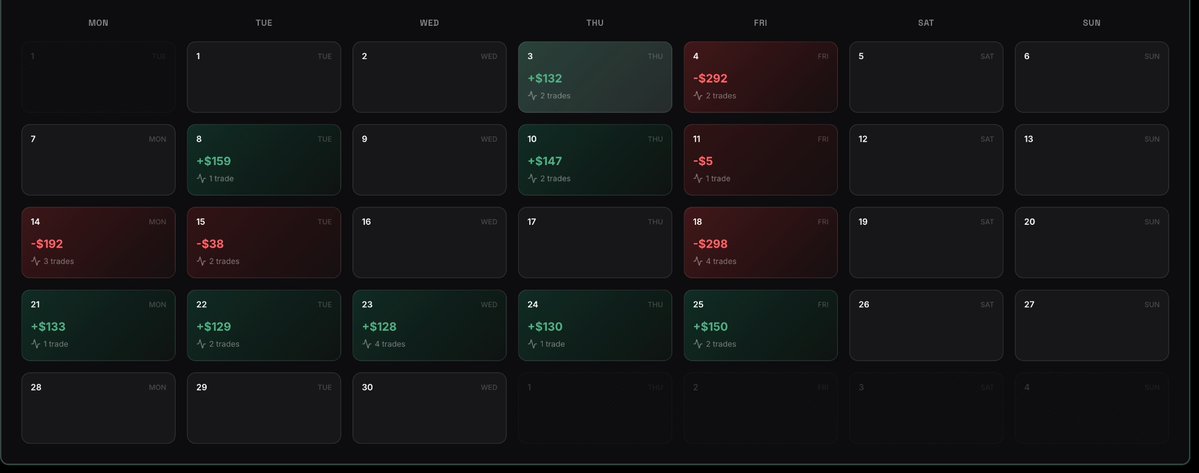Screen dimensions: 1199x473
Task: Open the day 11 card showing -$5
Action: click(761, 160)
